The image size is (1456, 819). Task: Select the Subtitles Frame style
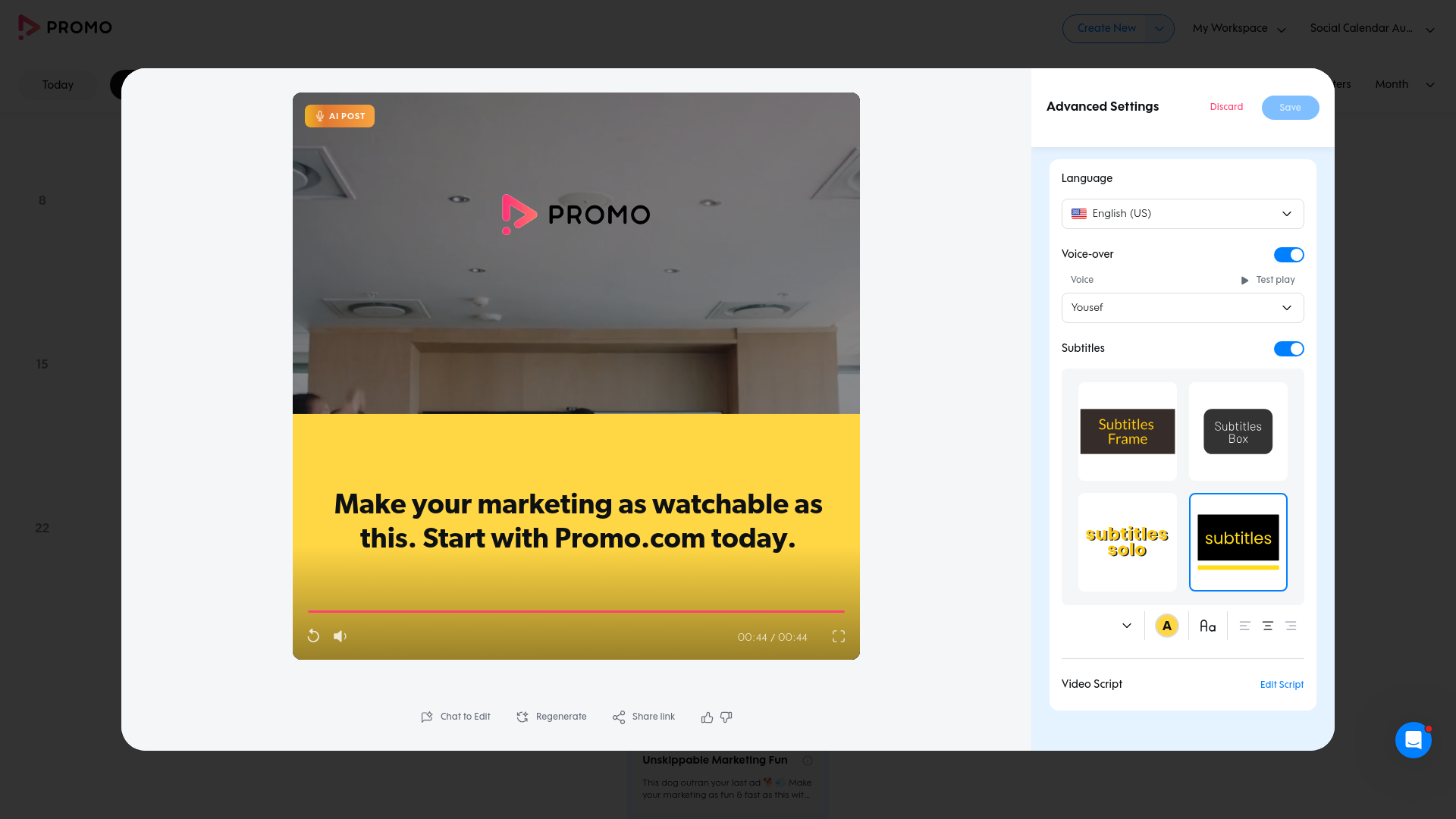click(1128, 431)
